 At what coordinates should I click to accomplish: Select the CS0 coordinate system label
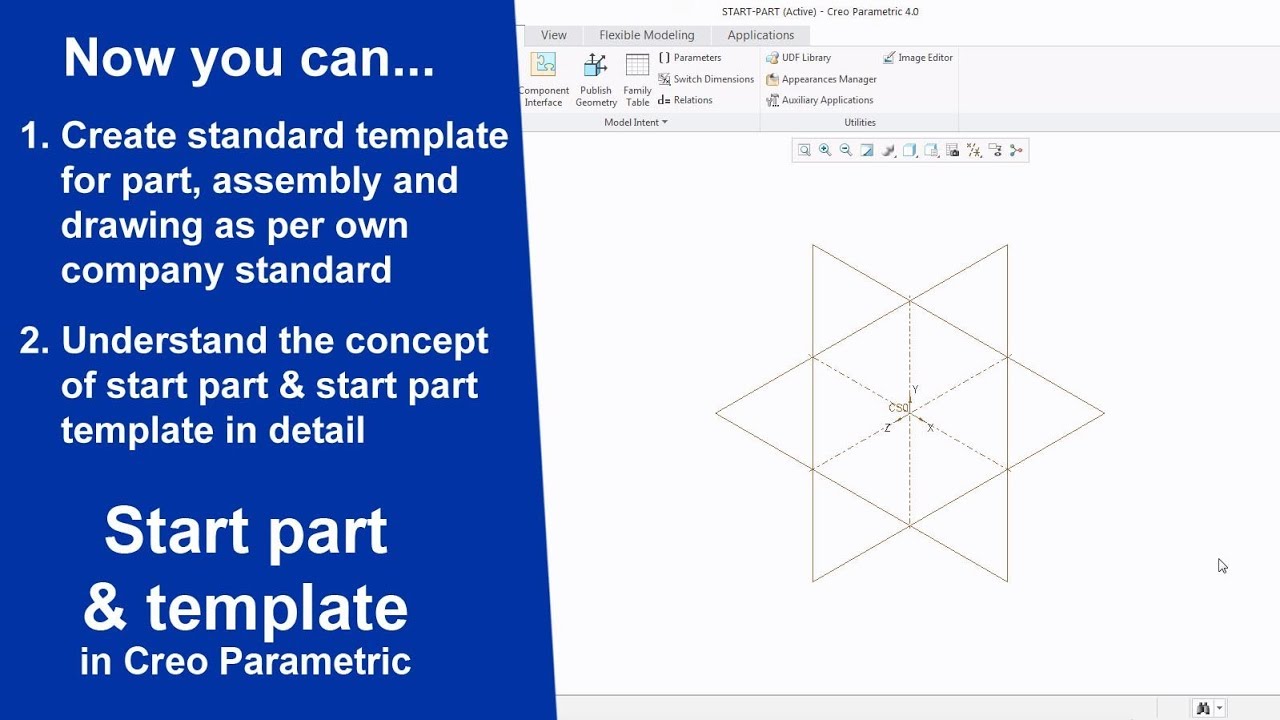[898, 408]
